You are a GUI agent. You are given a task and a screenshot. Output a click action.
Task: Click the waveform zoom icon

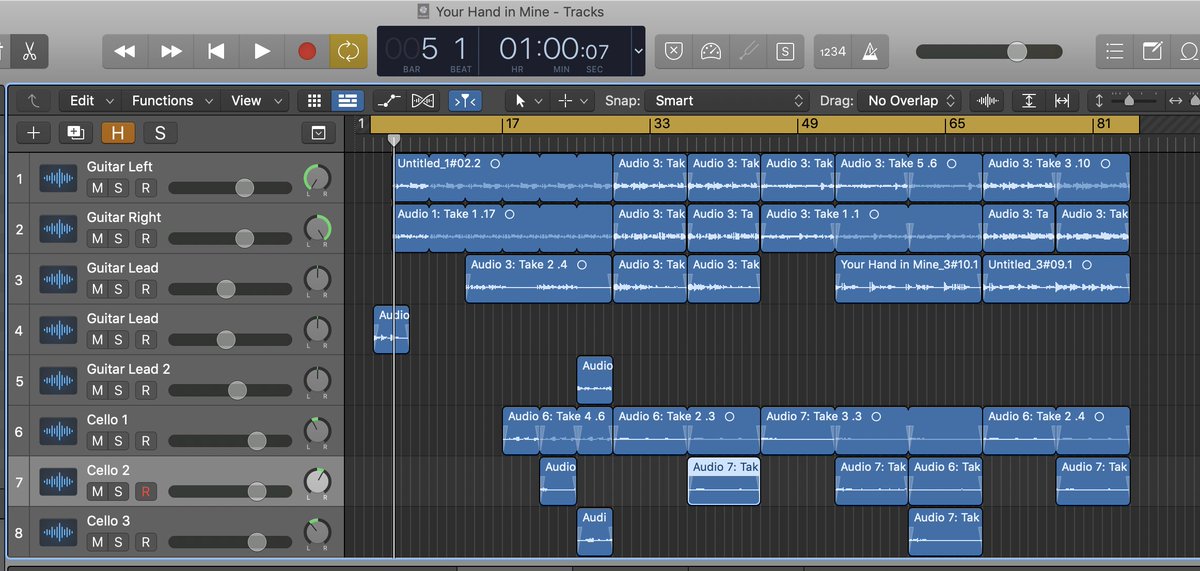[988, 100]
